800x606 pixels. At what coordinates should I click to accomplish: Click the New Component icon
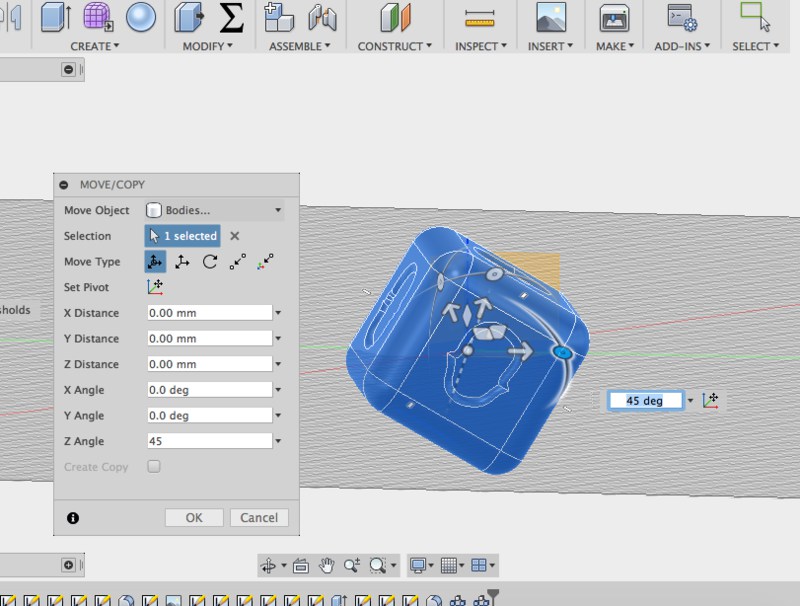point(279,17)
